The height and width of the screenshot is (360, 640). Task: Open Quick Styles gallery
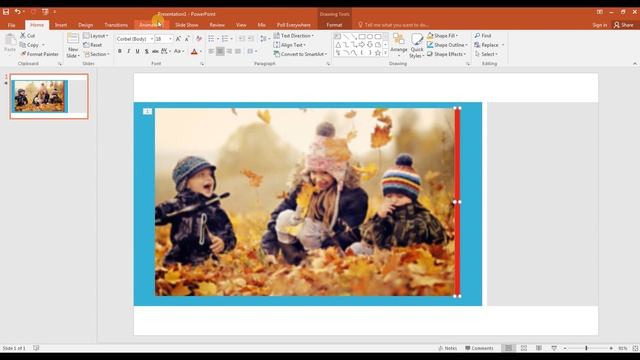416,45
